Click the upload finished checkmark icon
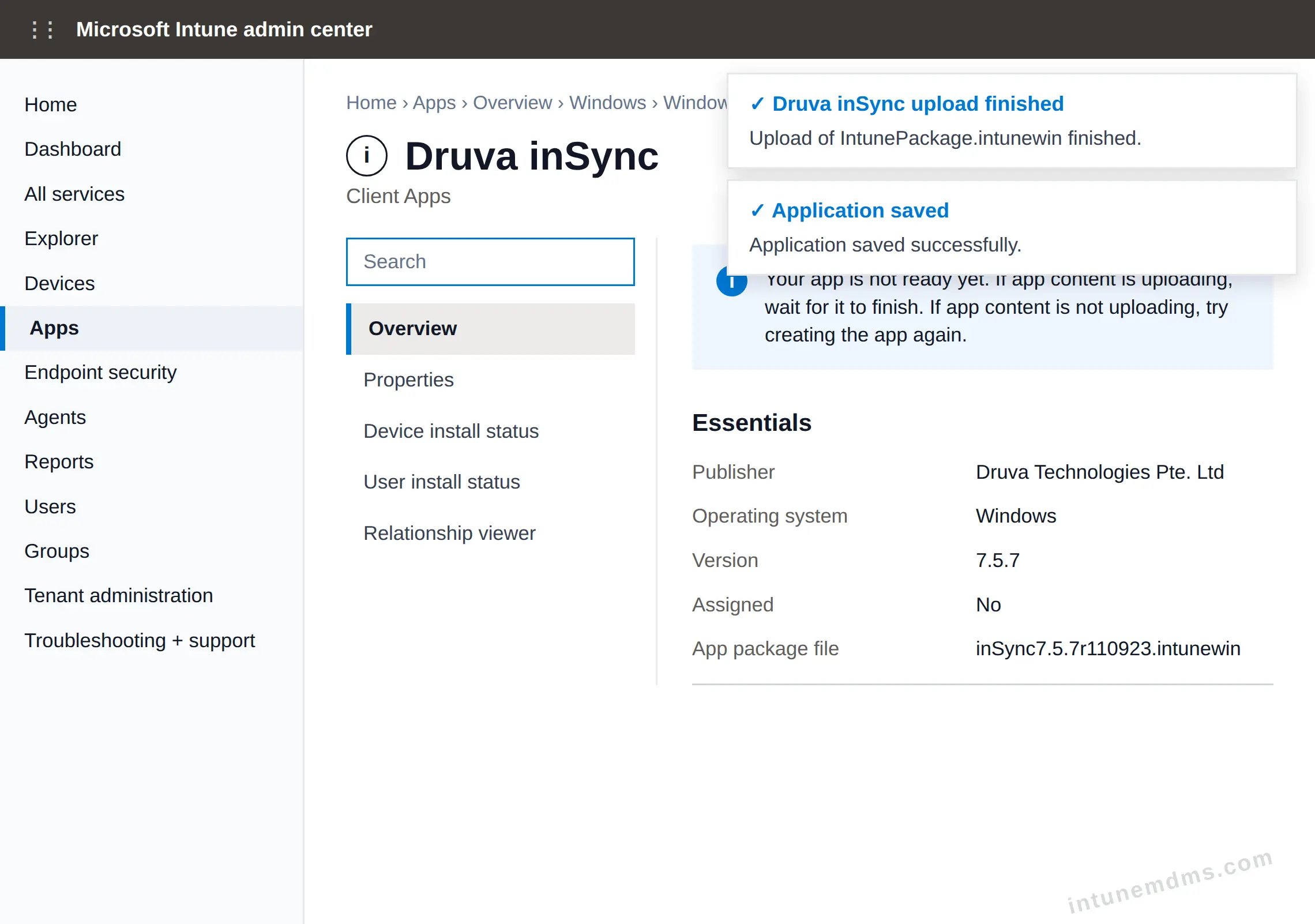The width and height of the screenshot is (1315, 924). coord(757,104)
